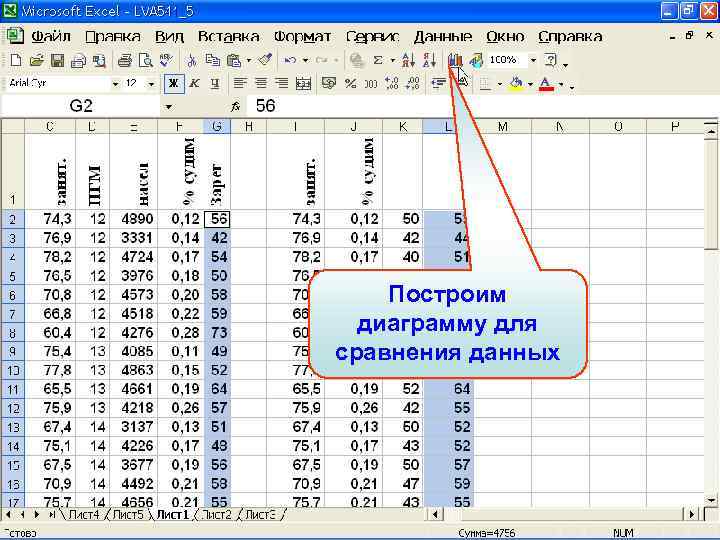Image resolution: width=720 pixels, height=540 pixels.
Task: Open the Undo history arrow
Action: click(305, 60)
